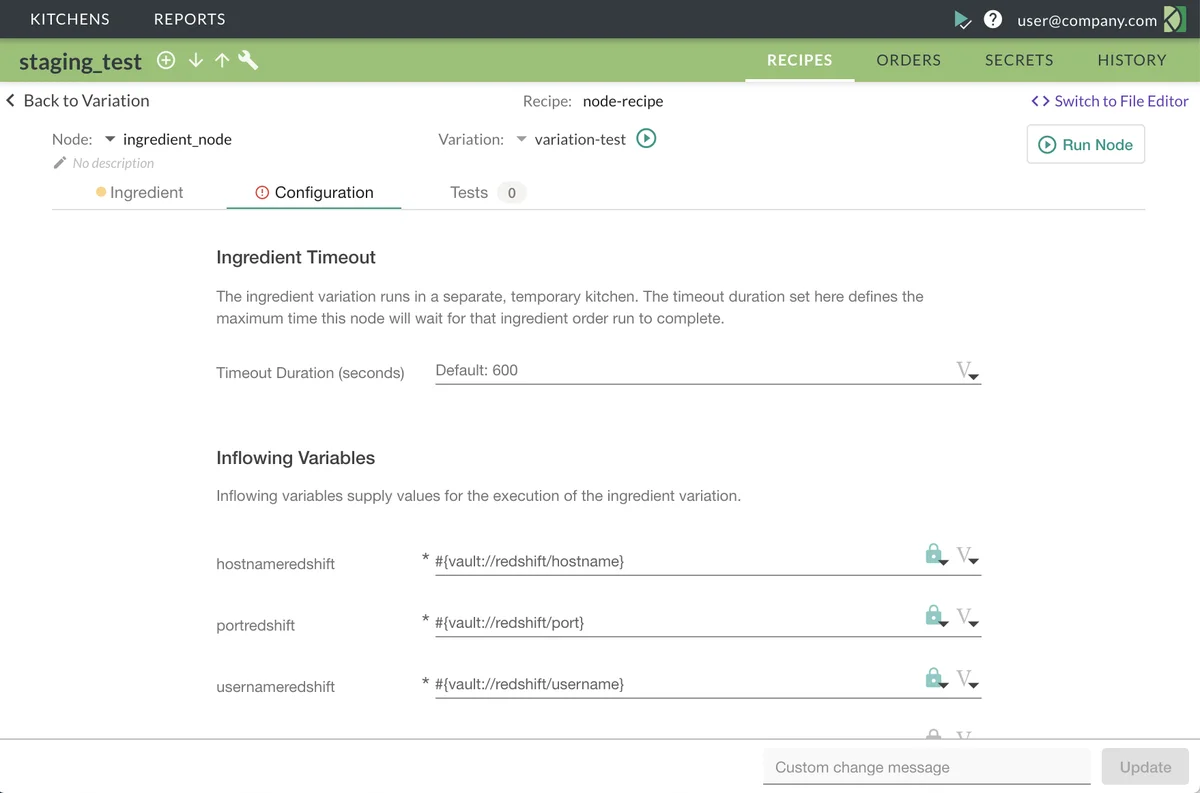
Task: Click the play-check status icon in top bar
Action: [962, 19]
